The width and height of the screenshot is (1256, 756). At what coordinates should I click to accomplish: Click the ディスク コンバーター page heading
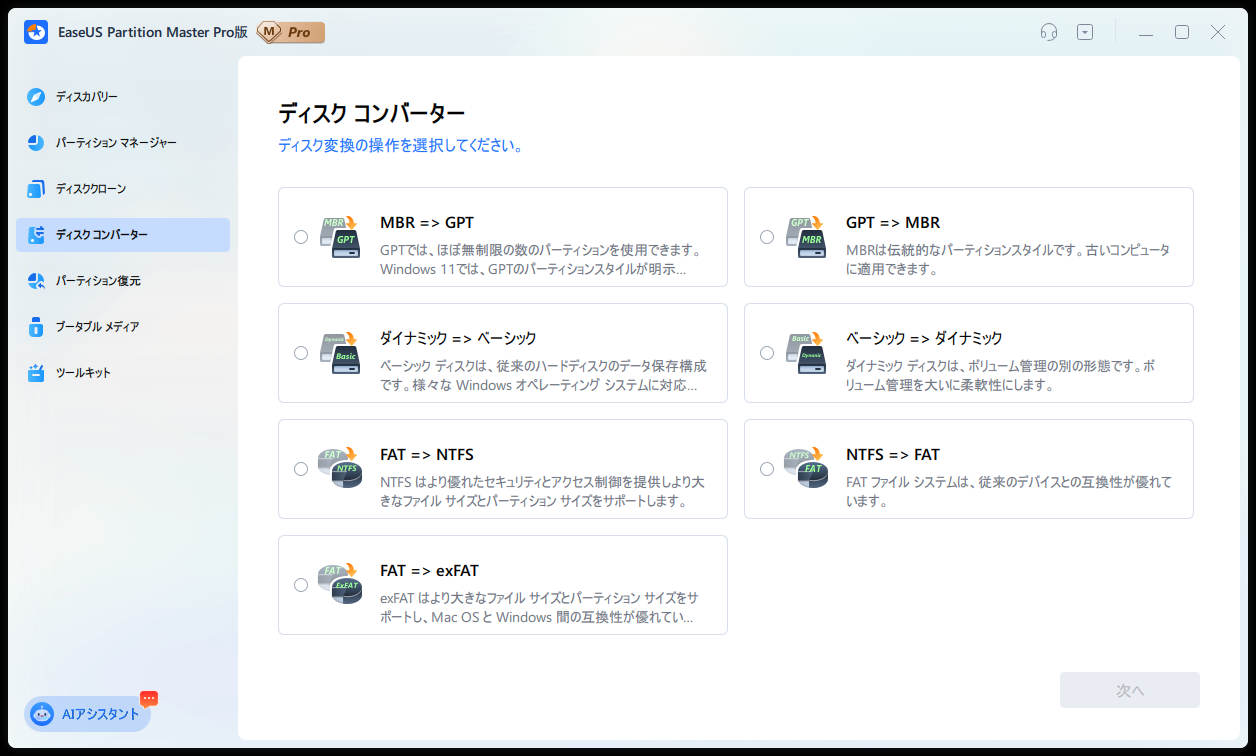click(372, 112)
